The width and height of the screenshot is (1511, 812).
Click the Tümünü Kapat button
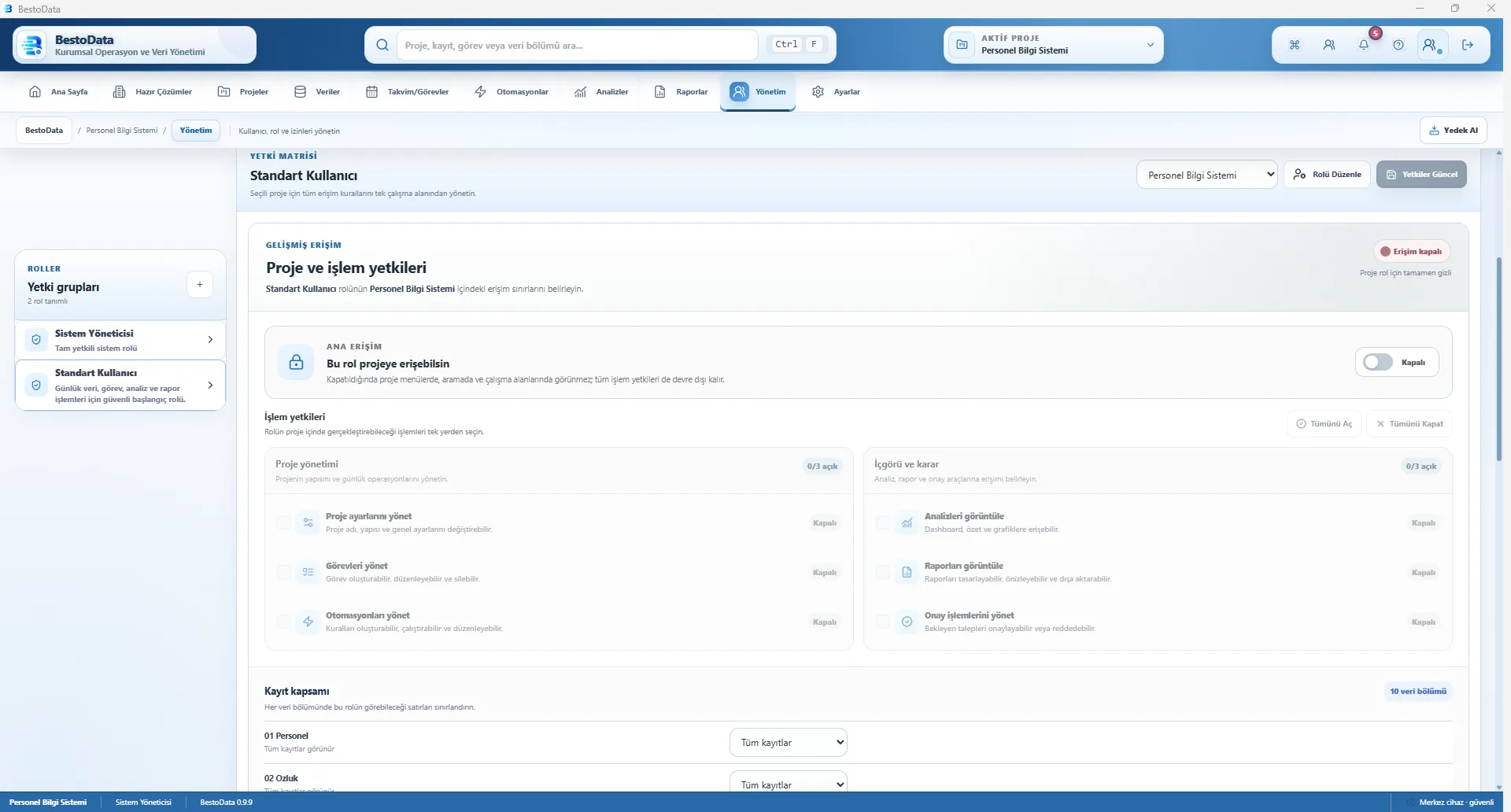point(1409,423)
